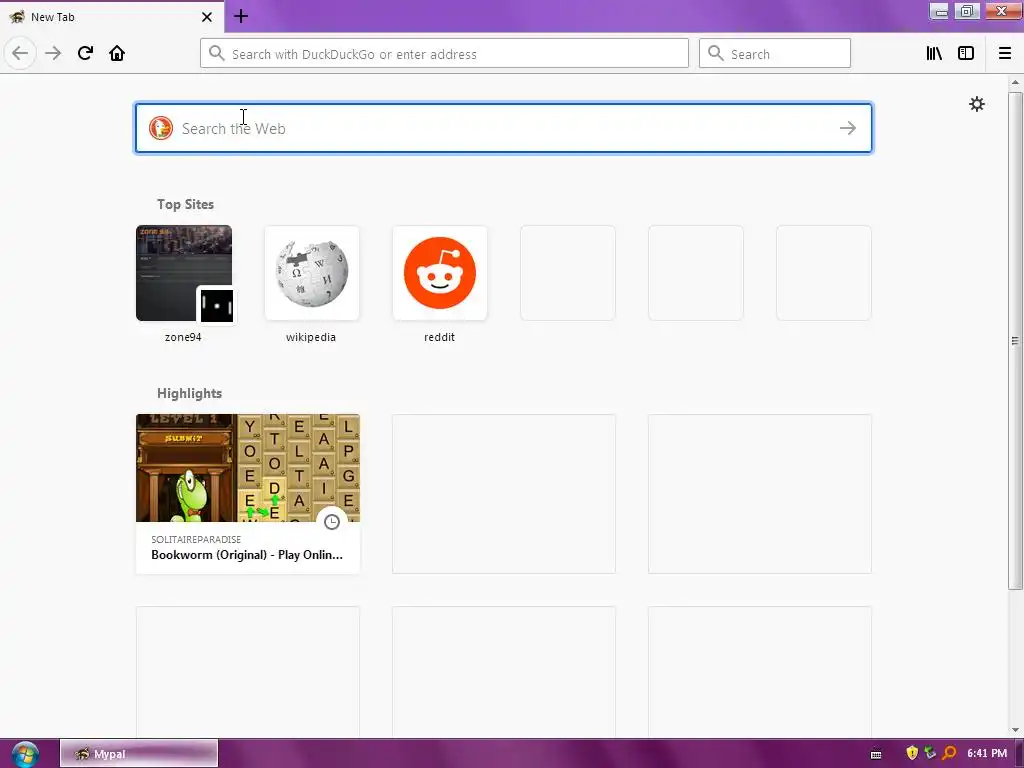Open the Library bookshelf icon
Image resolution: width=1024 pixels, height=768 pixels.
[x=934, y=54]
